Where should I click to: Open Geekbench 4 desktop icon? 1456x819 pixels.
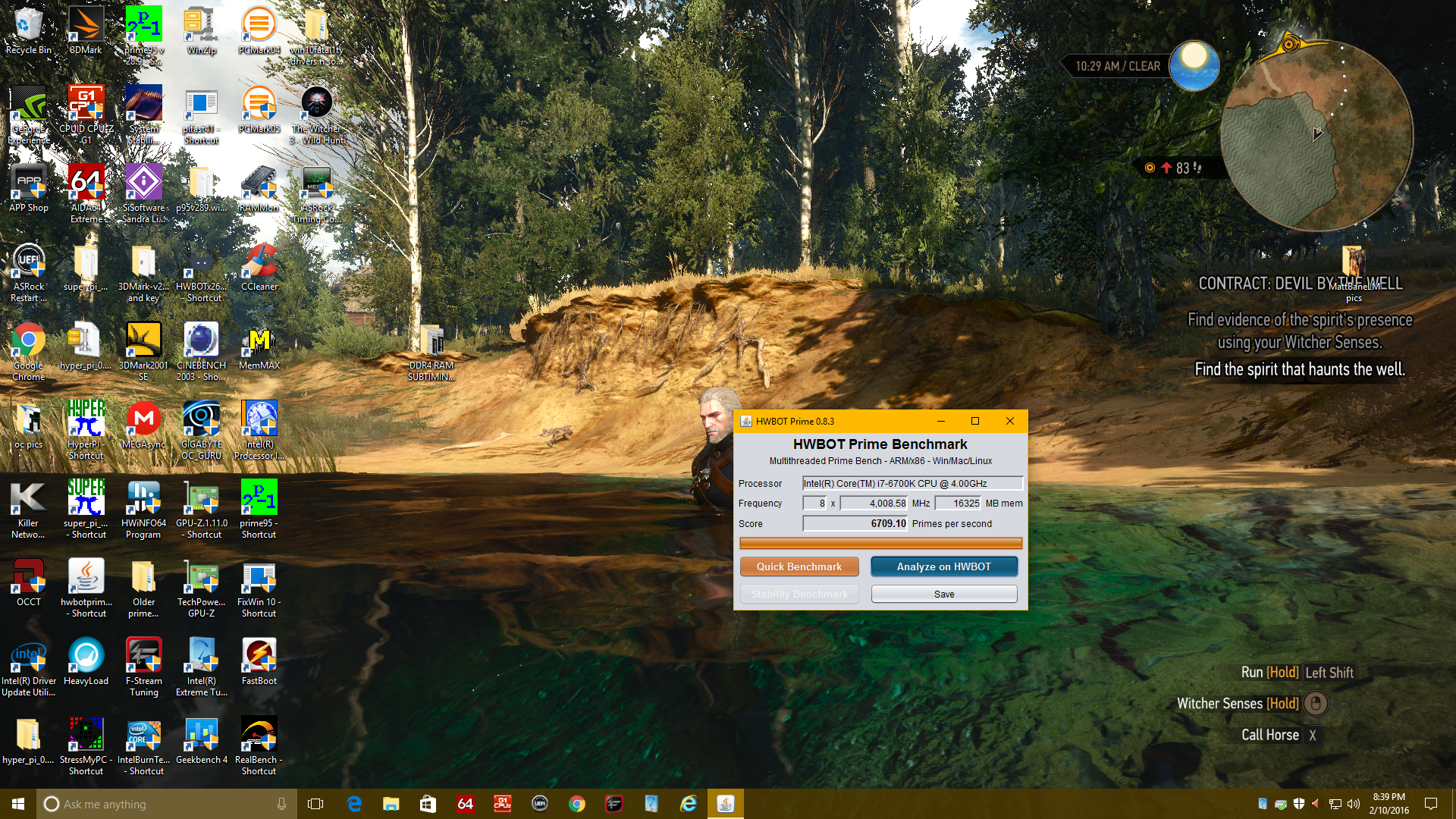[201, 740]
